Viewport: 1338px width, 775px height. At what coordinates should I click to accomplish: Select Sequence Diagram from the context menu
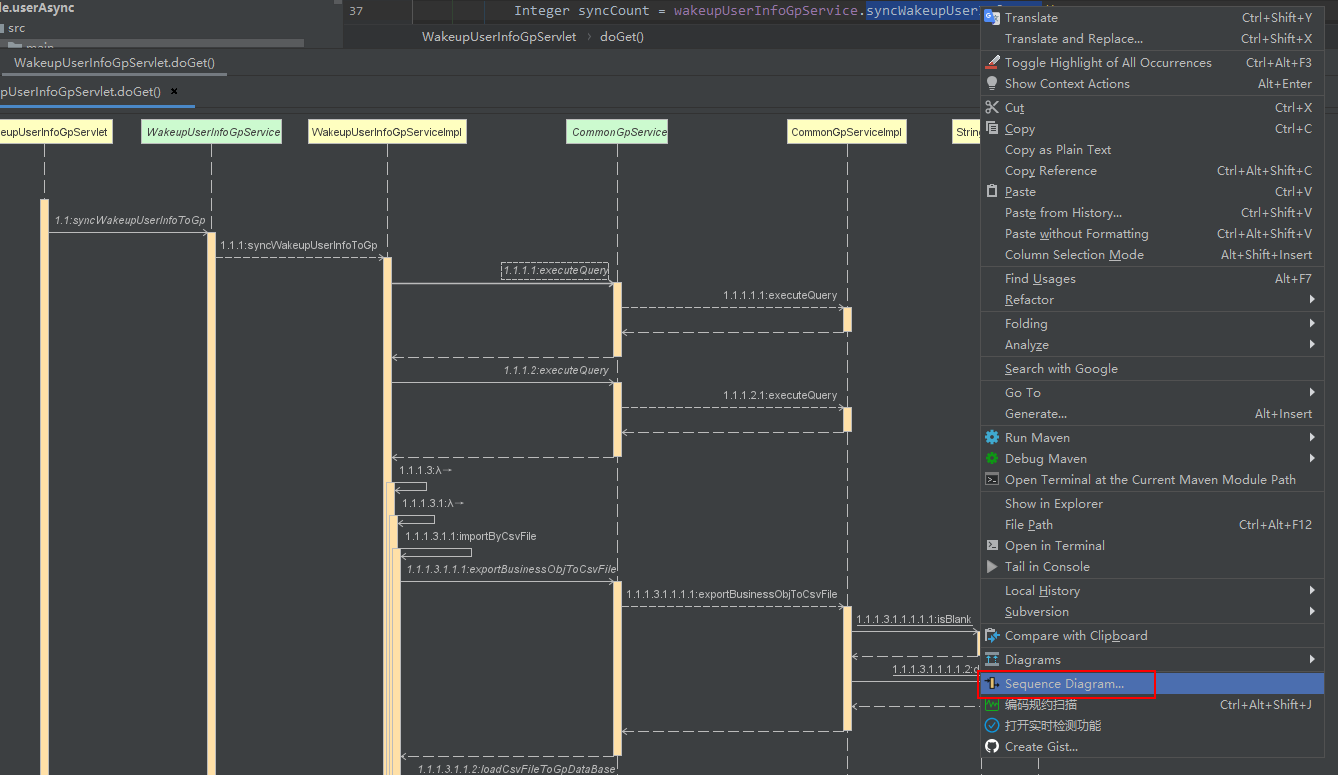click(x=1060, y=683)
